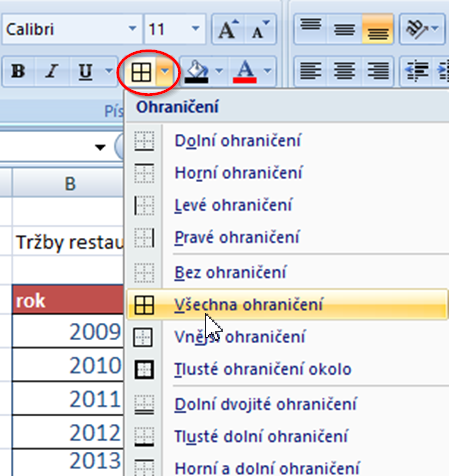Open text orientation options
This screenshot has height=476, width=449.
417,29
